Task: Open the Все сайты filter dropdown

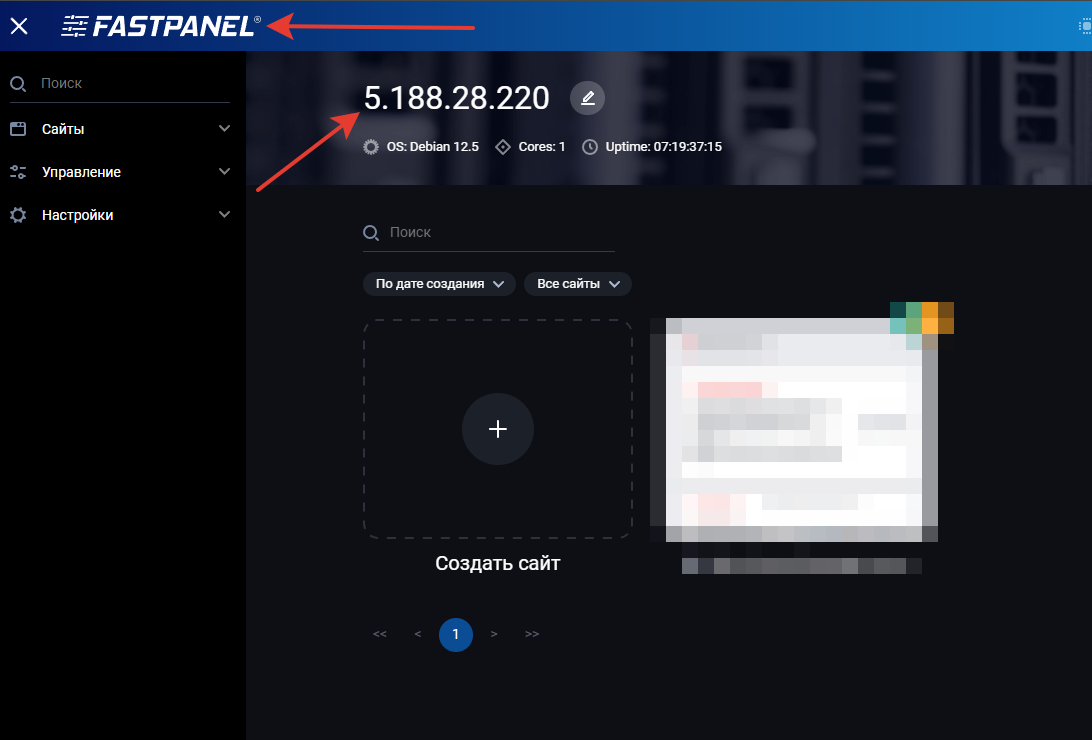Action: pos(578,284)
